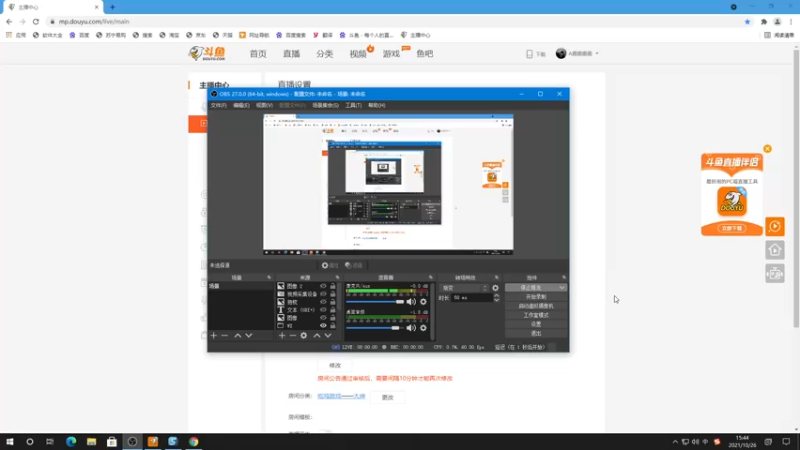Move source up in Sources panel
This screenshot has height=450, width=800.
(317, 335)
